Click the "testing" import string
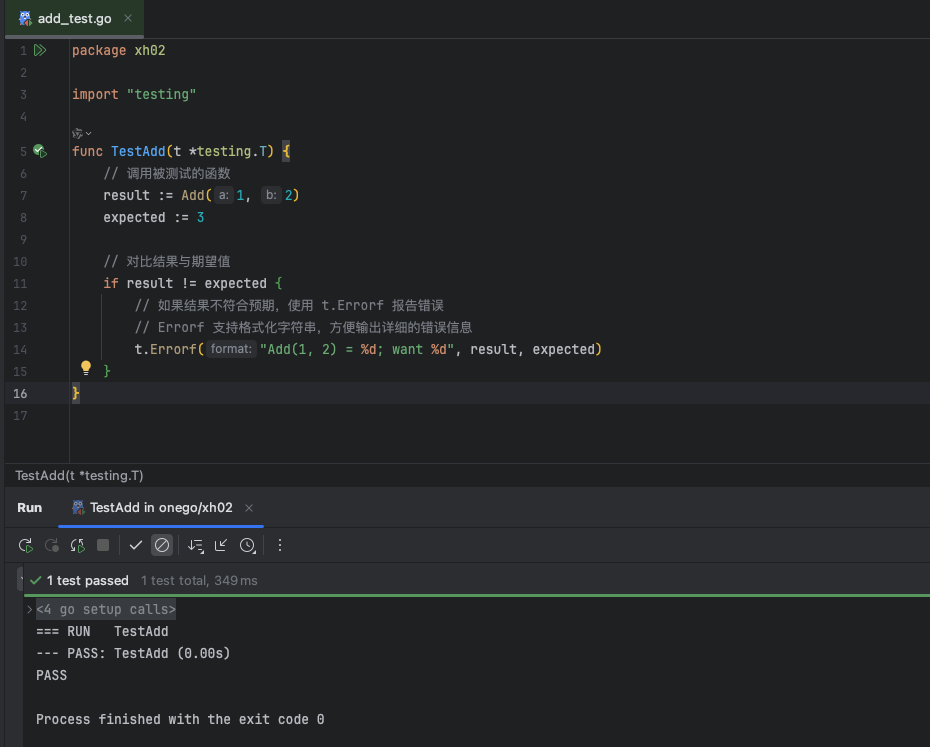Screen dimensions: 930x747 [x=161, y=94]
